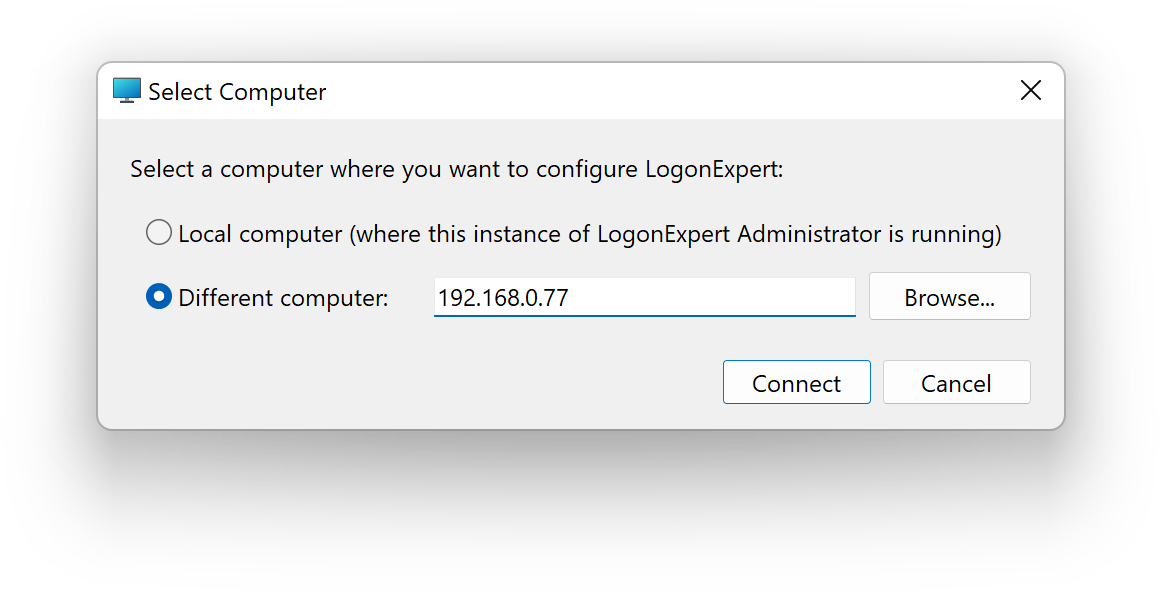The height and width of the screenshot is (590, 1162).
Task: Confirm the selected computer with Connect
Action: tap(796, 382)
